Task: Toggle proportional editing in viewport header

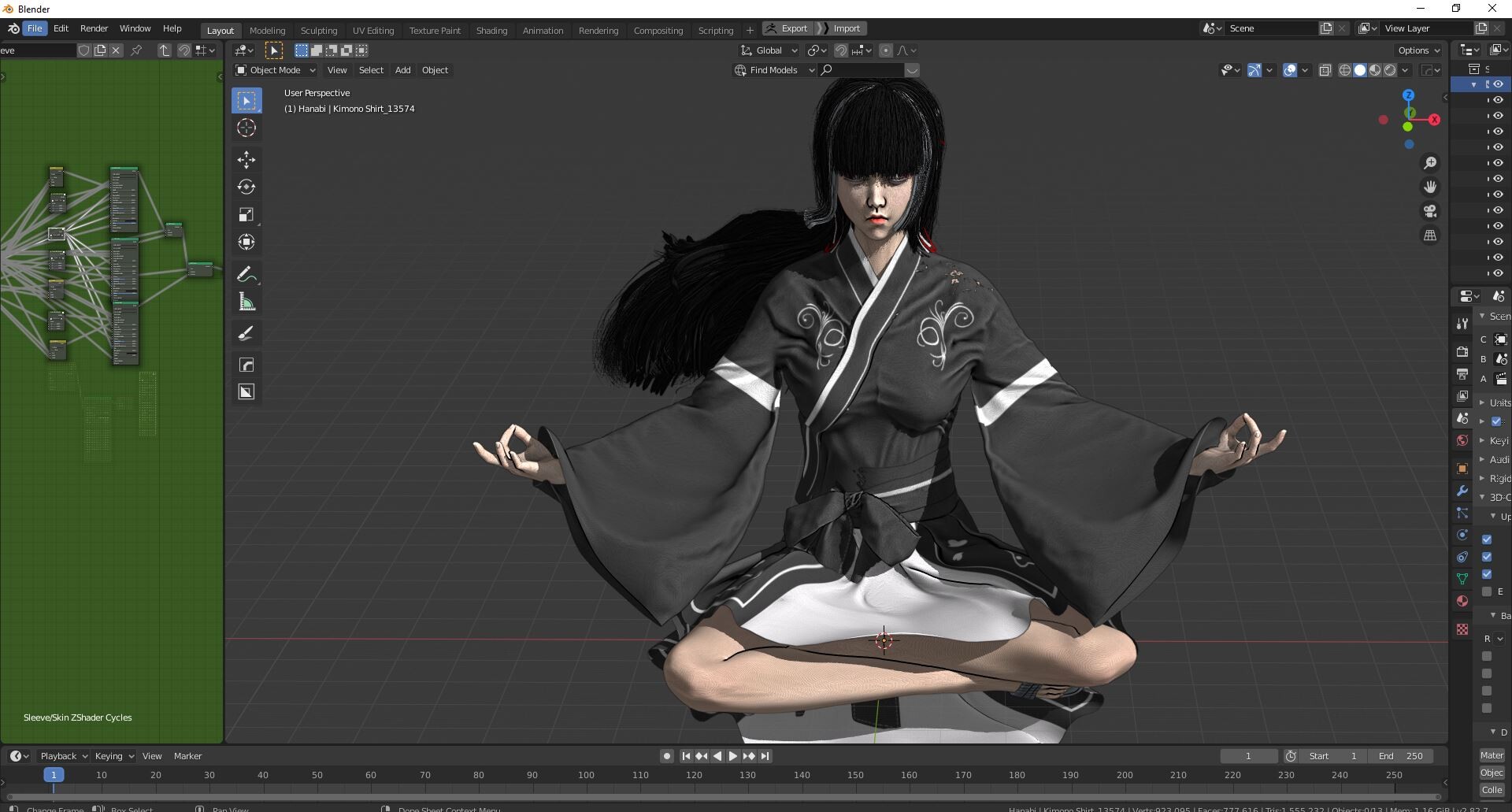Action: point(886,50)
